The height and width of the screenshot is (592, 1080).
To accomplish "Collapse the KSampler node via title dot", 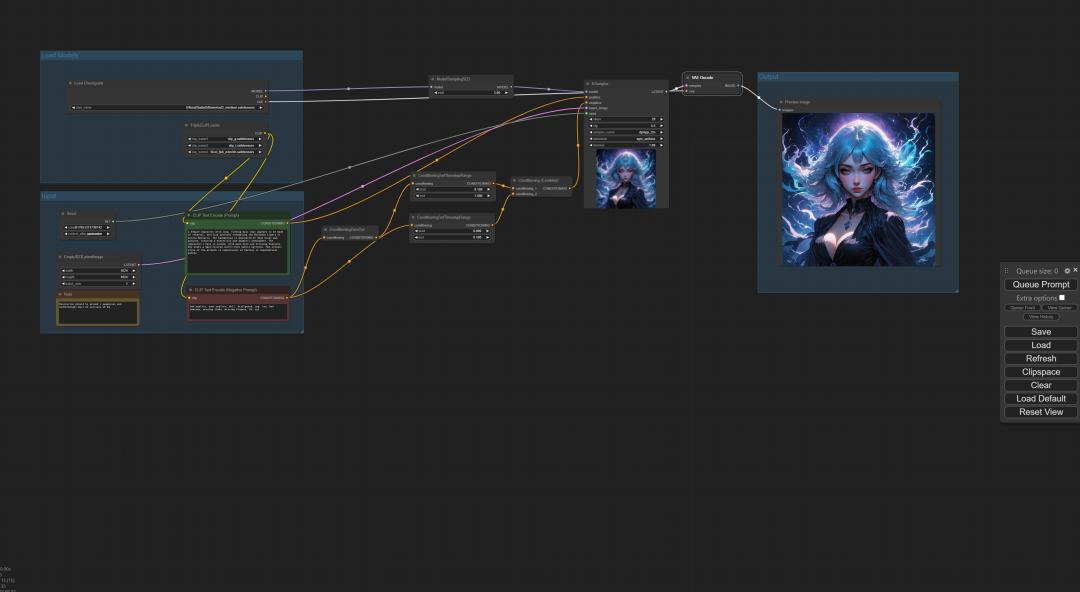I will pyautogui.click(x=588, y=84).
